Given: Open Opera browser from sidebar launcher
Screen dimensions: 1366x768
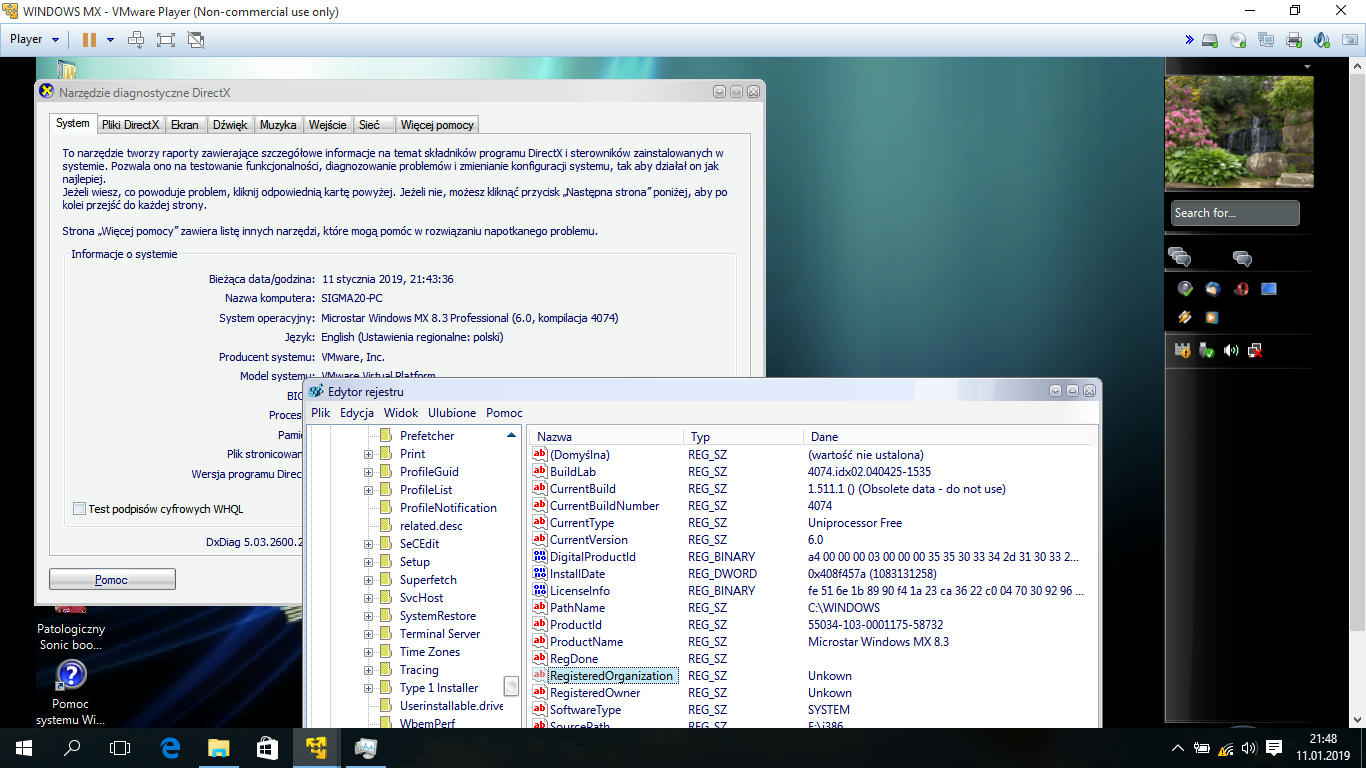Looking at the screenshot, I should [1241, 289].
